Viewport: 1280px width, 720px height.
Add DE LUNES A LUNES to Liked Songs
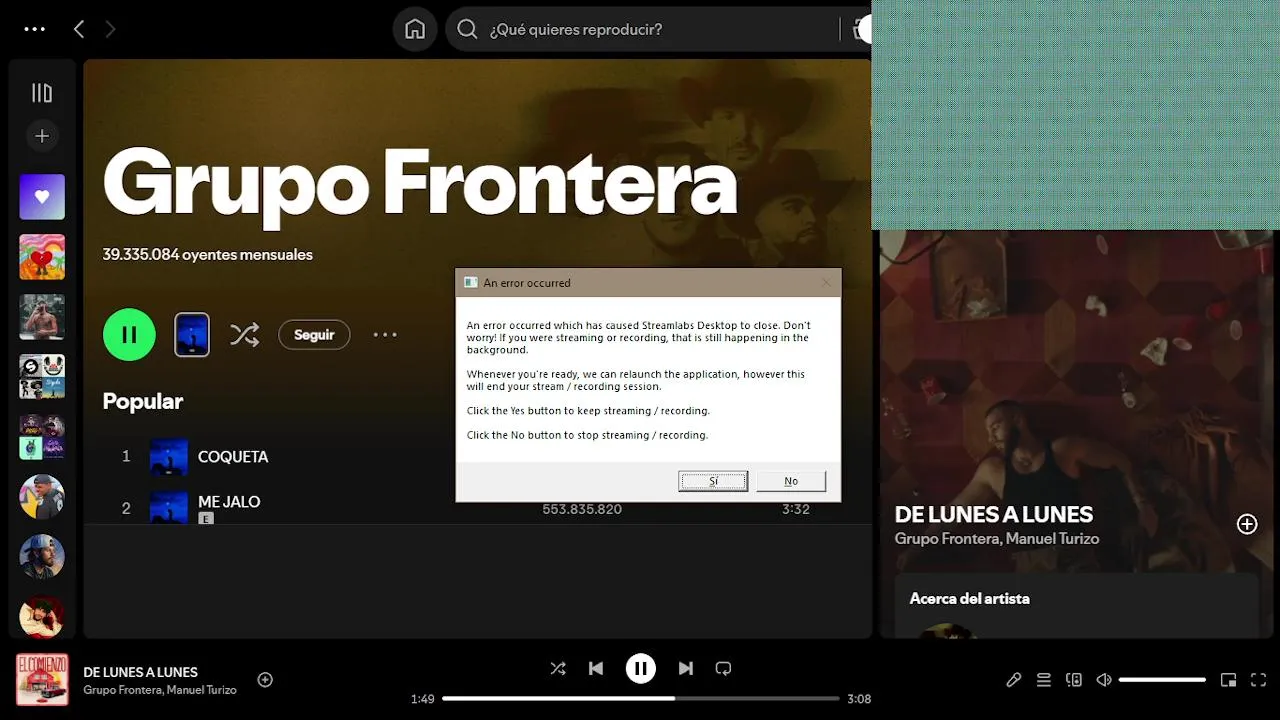pyautogui.click(x=1247, y=524)
